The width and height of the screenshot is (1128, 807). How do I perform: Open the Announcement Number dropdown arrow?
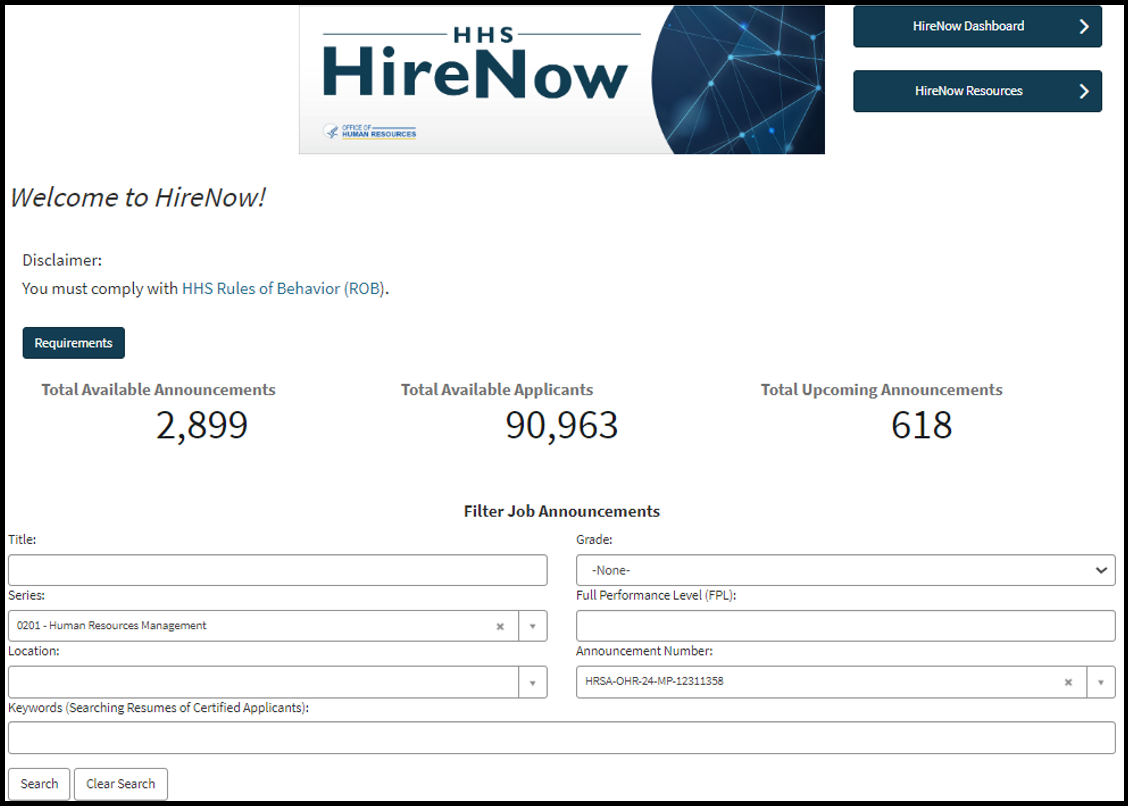[1101, 682]
